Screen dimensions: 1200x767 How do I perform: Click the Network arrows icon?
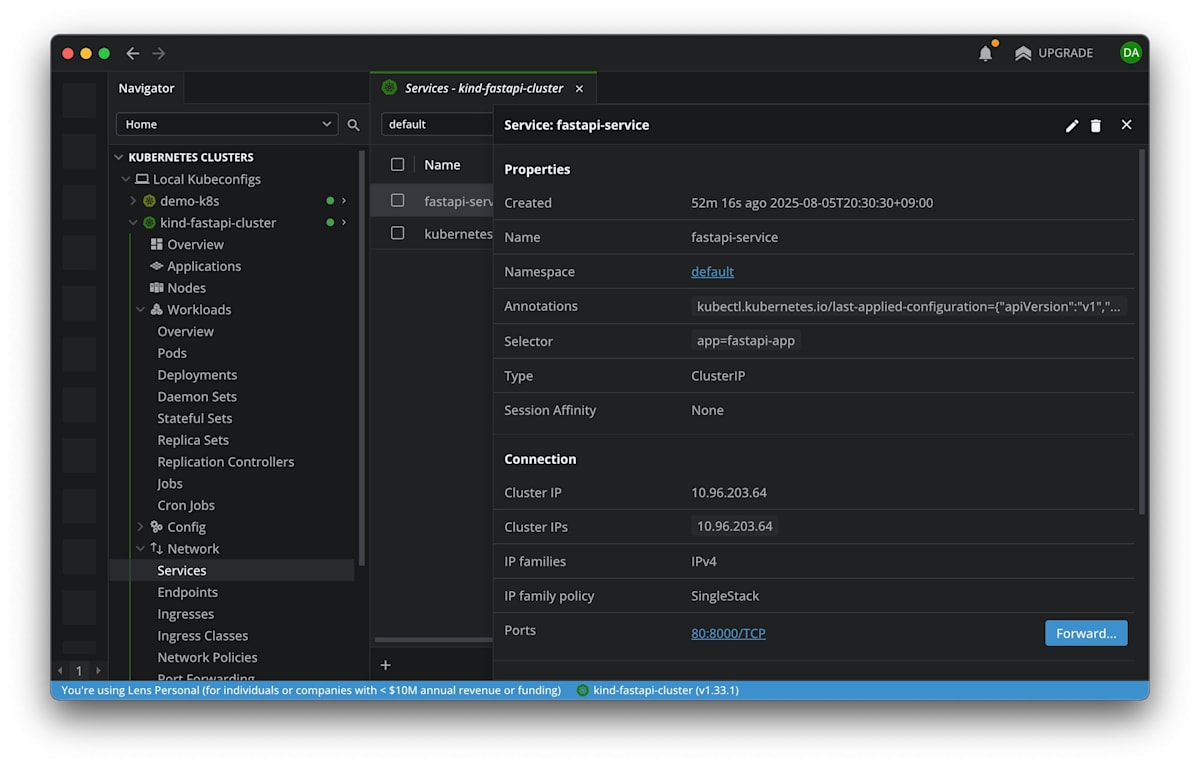pos(156,549)
